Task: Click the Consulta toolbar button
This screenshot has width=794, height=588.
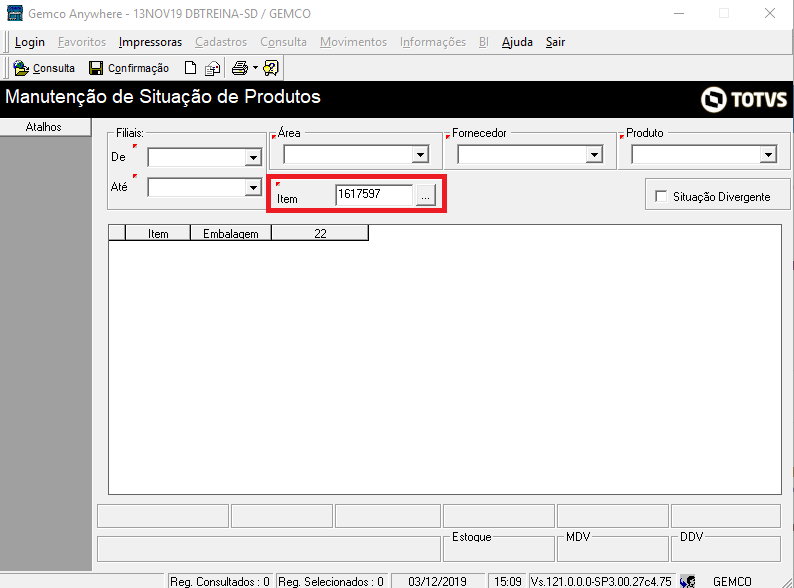Action: (44, 68)
